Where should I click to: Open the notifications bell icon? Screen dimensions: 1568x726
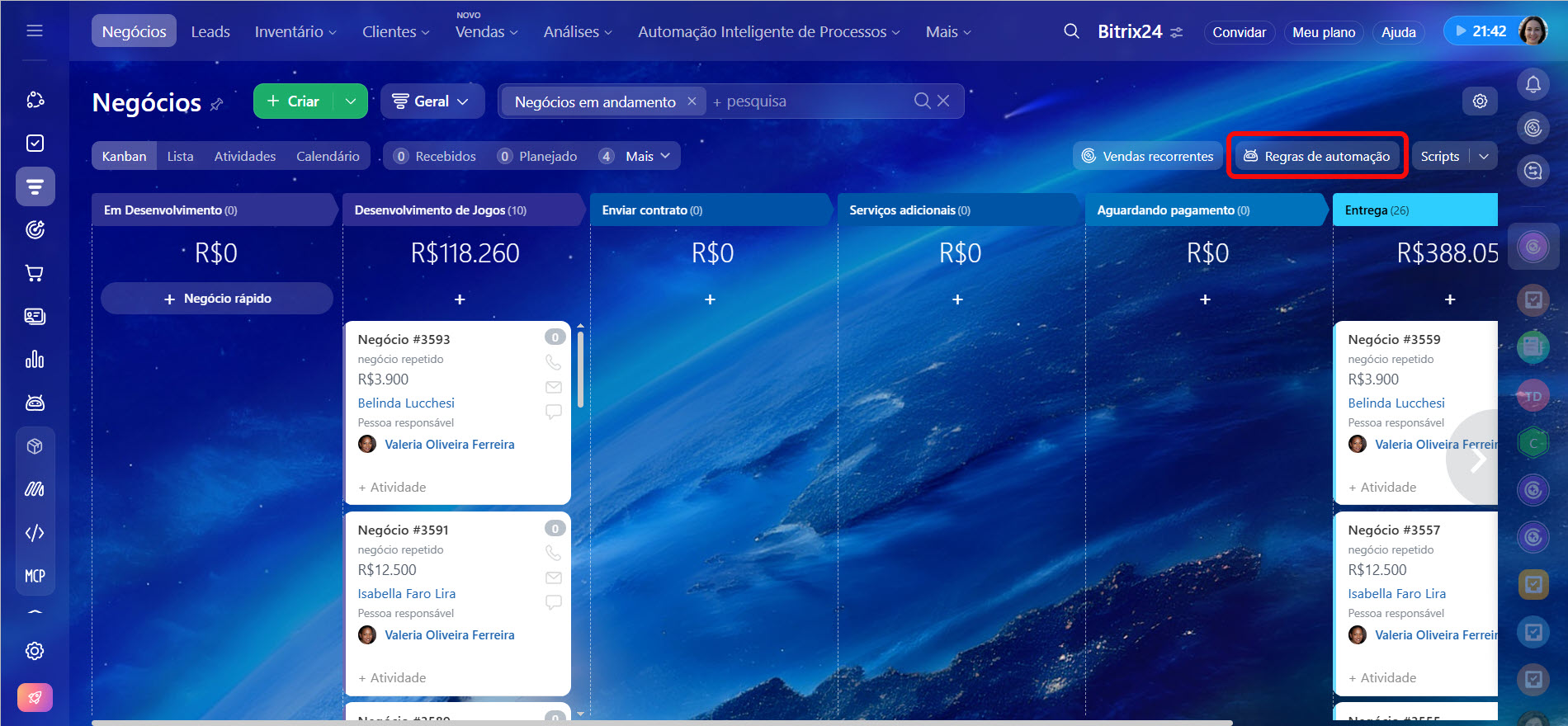click(x=1533, y=84)
